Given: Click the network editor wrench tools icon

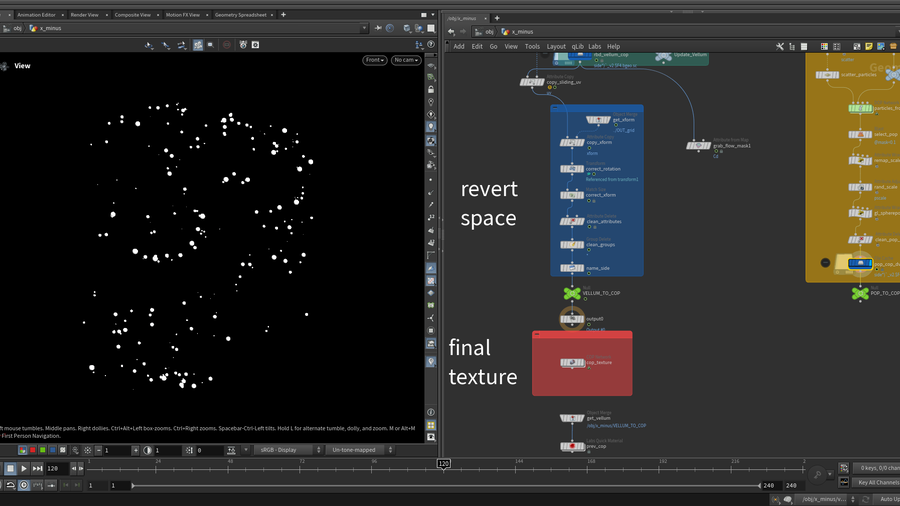Looking at the screenshot, I should tap(779, 46).
